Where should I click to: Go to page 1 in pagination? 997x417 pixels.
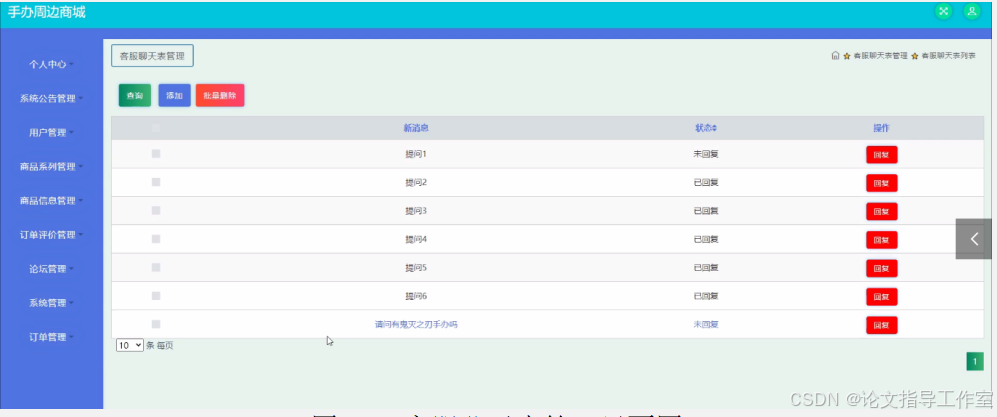[974, 362]
